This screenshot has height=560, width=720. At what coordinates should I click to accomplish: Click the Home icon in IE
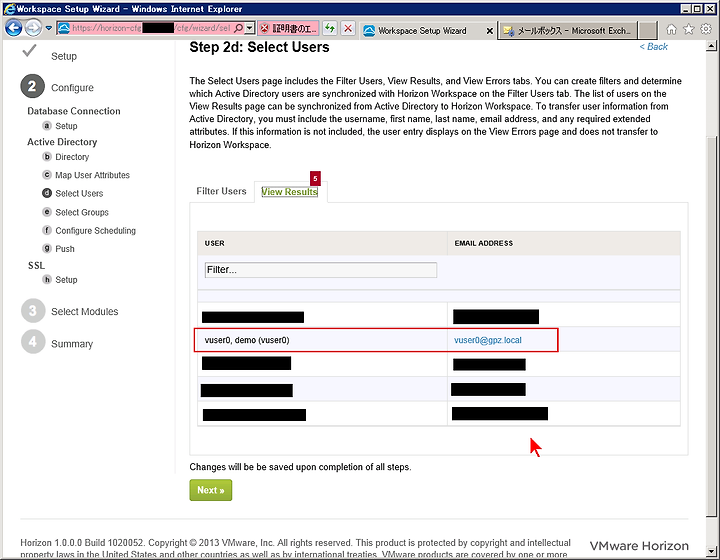(x=671, y=29)
